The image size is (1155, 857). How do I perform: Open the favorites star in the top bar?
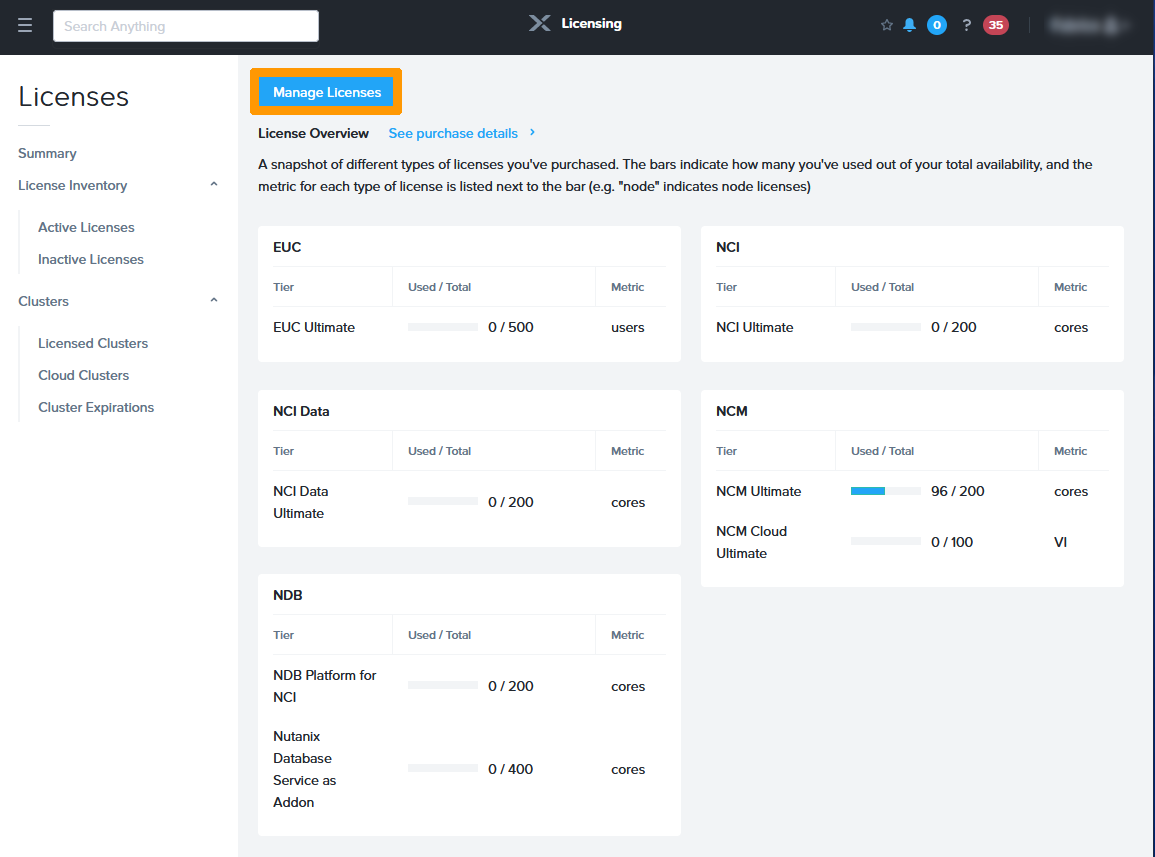click(887, 25)
